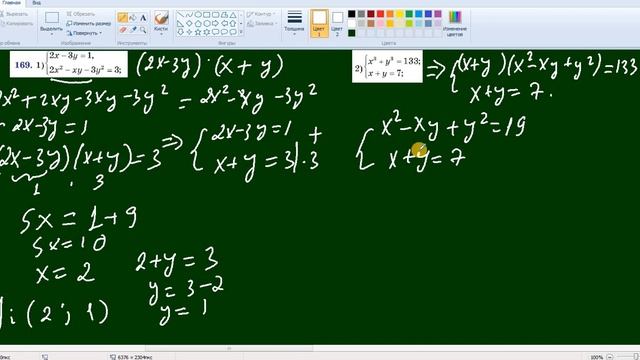640x360 pixels.
Task: Pick the pink color swatch
Action: (x=380, y=23)
